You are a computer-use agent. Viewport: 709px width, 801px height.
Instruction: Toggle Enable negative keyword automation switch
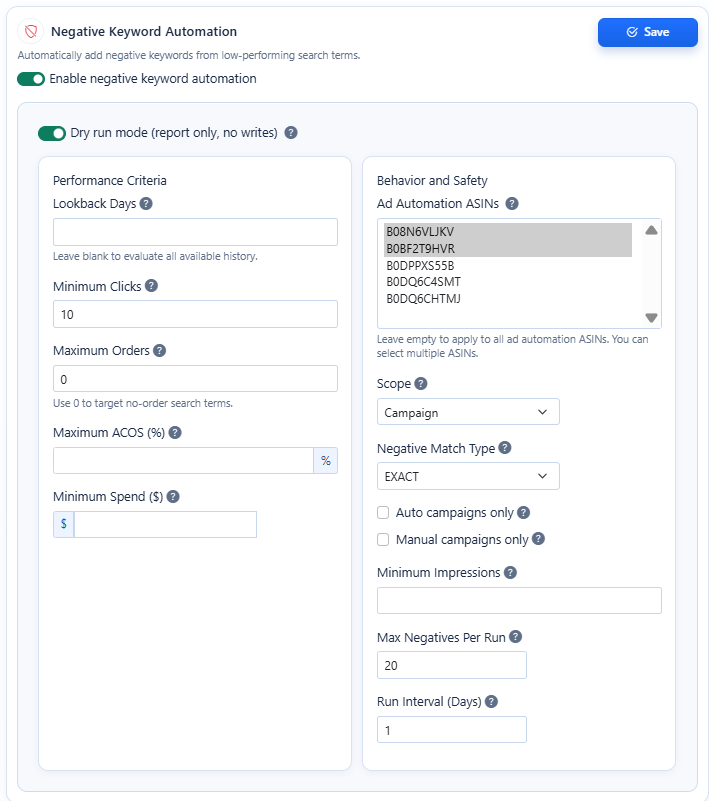pos(31,79)
